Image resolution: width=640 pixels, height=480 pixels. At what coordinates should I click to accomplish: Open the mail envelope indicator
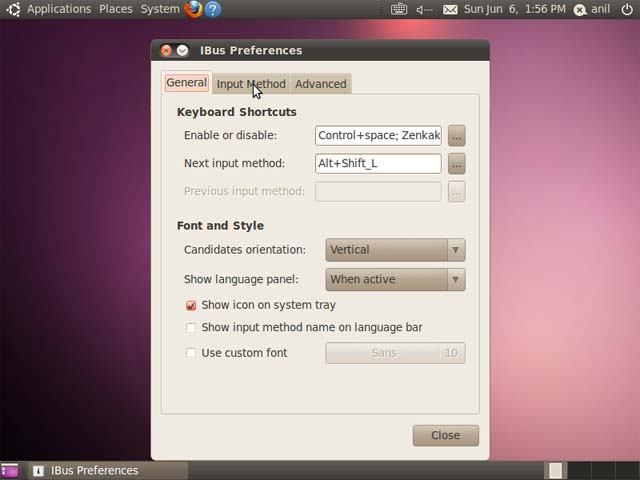[x=450, y=9]
